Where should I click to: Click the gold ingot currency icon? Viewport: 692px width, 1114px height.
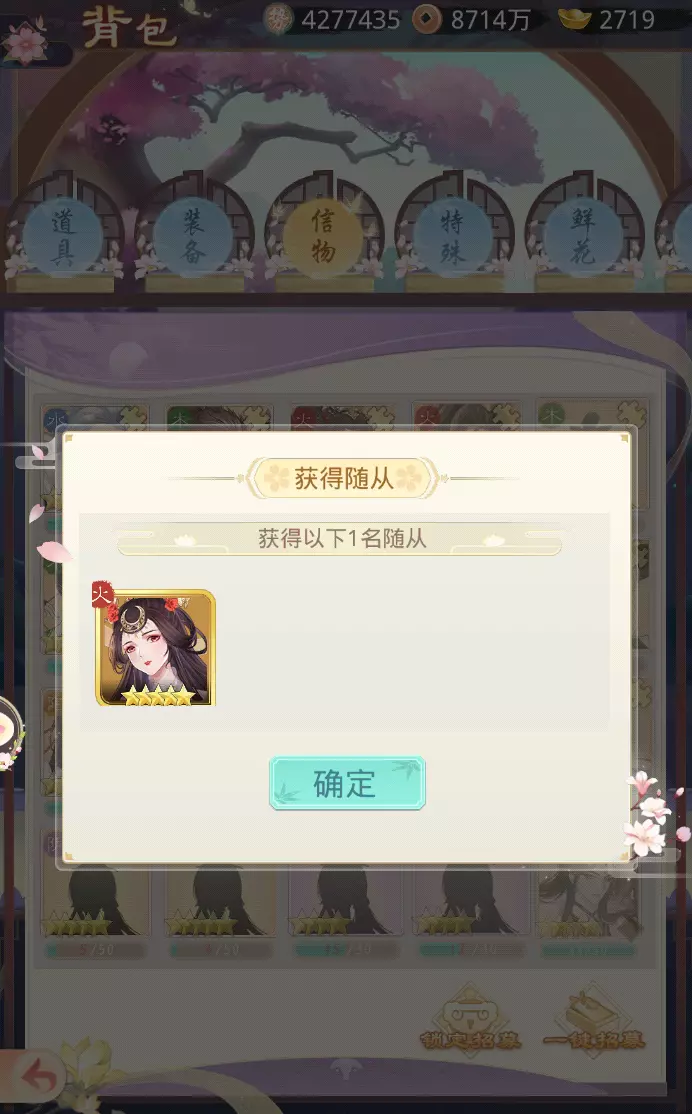(x=574, y=18)
